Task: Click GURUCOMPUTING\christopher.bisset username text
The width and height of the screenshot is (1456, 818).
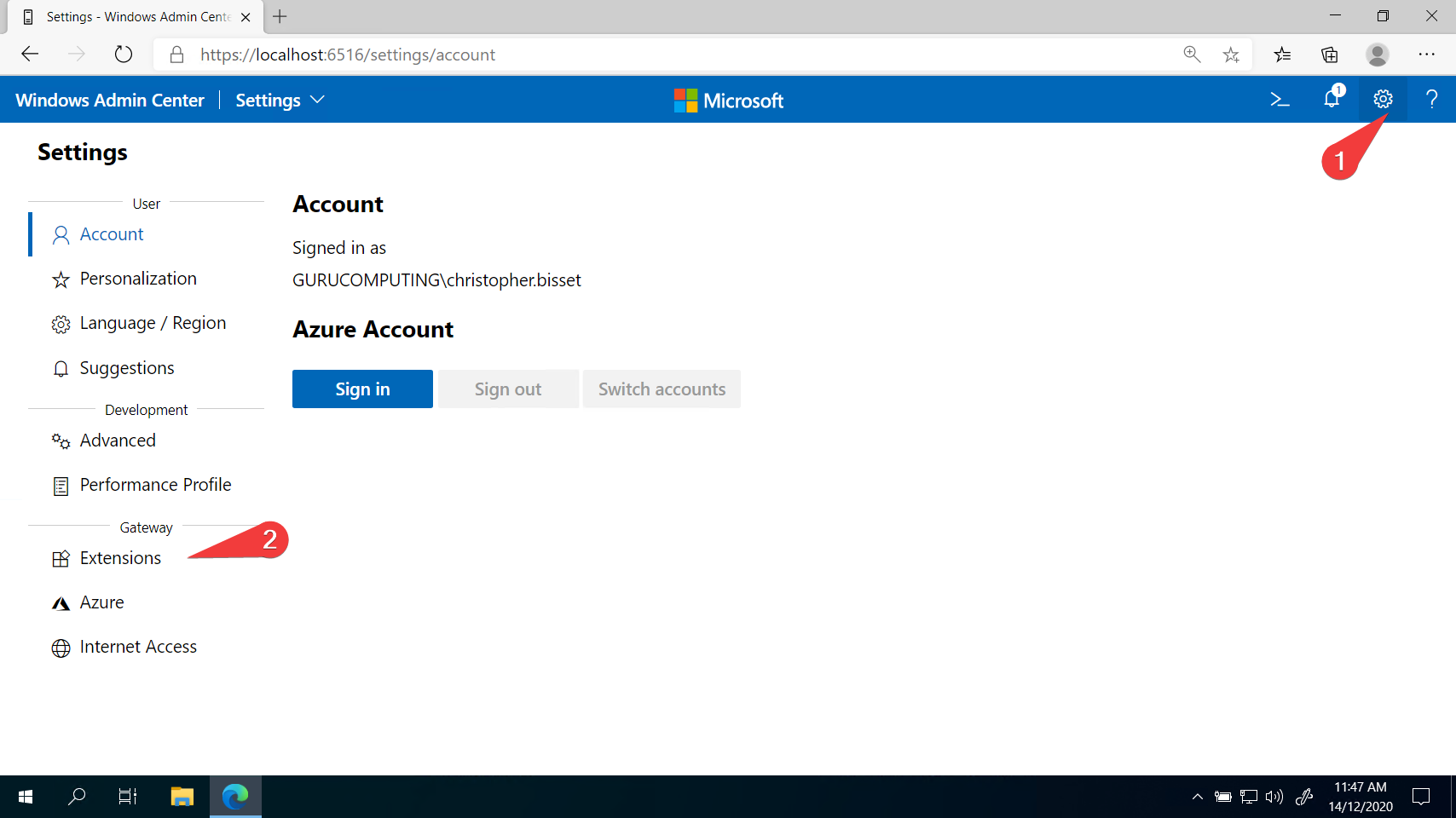Action: coord(436,280)
